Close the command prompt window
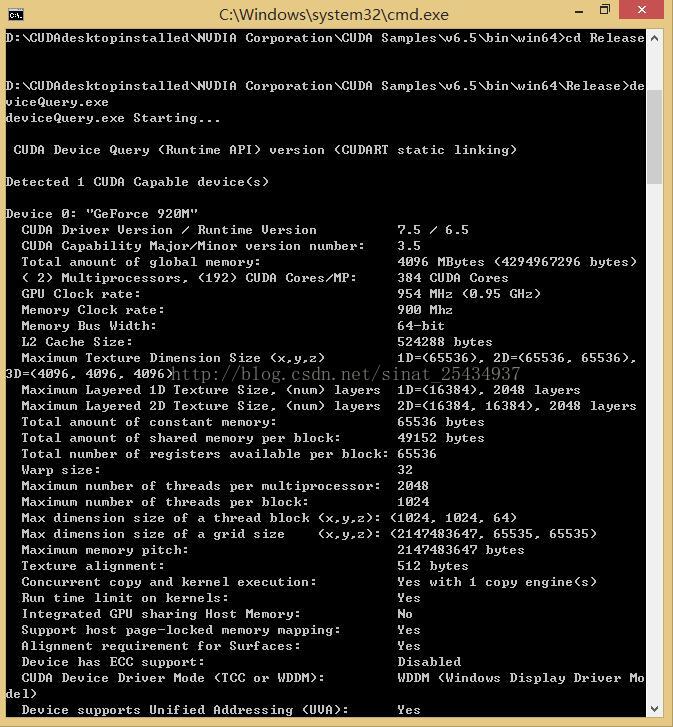This screenshot has width=673, height=727. [641, 10]
